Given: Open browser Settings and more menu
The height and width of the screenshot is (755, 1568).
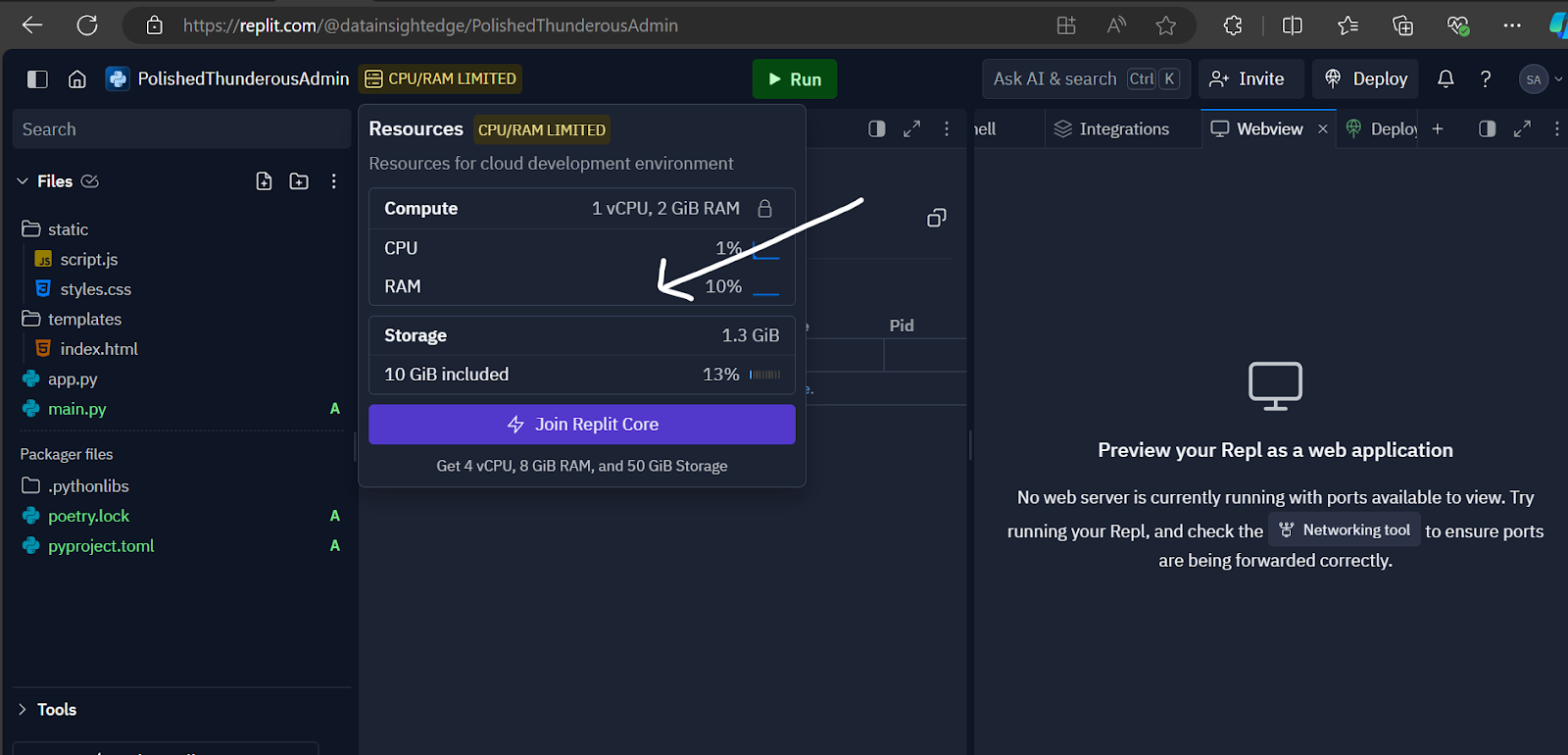Looking at the screenshot, I should [1512, 25].
